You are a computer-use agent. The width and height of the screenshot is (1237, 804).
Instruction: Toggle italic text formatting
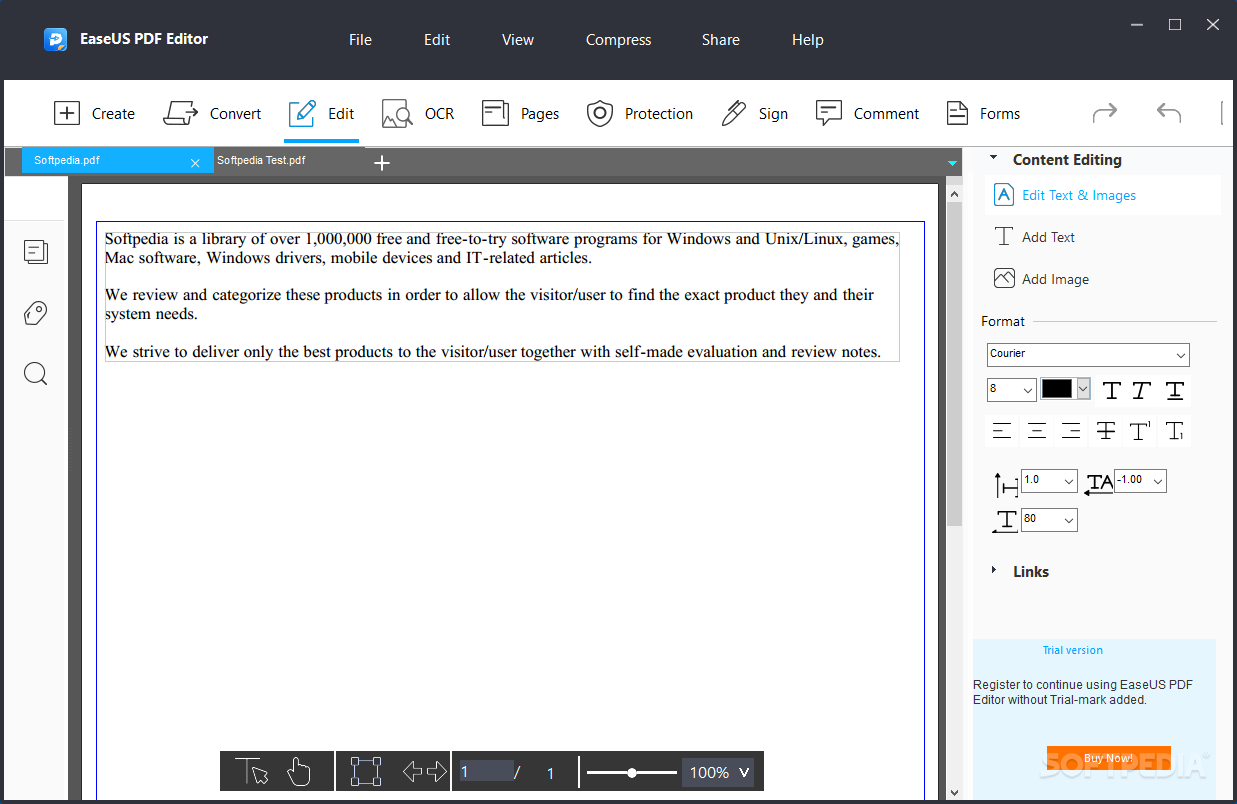point(1142,390)
